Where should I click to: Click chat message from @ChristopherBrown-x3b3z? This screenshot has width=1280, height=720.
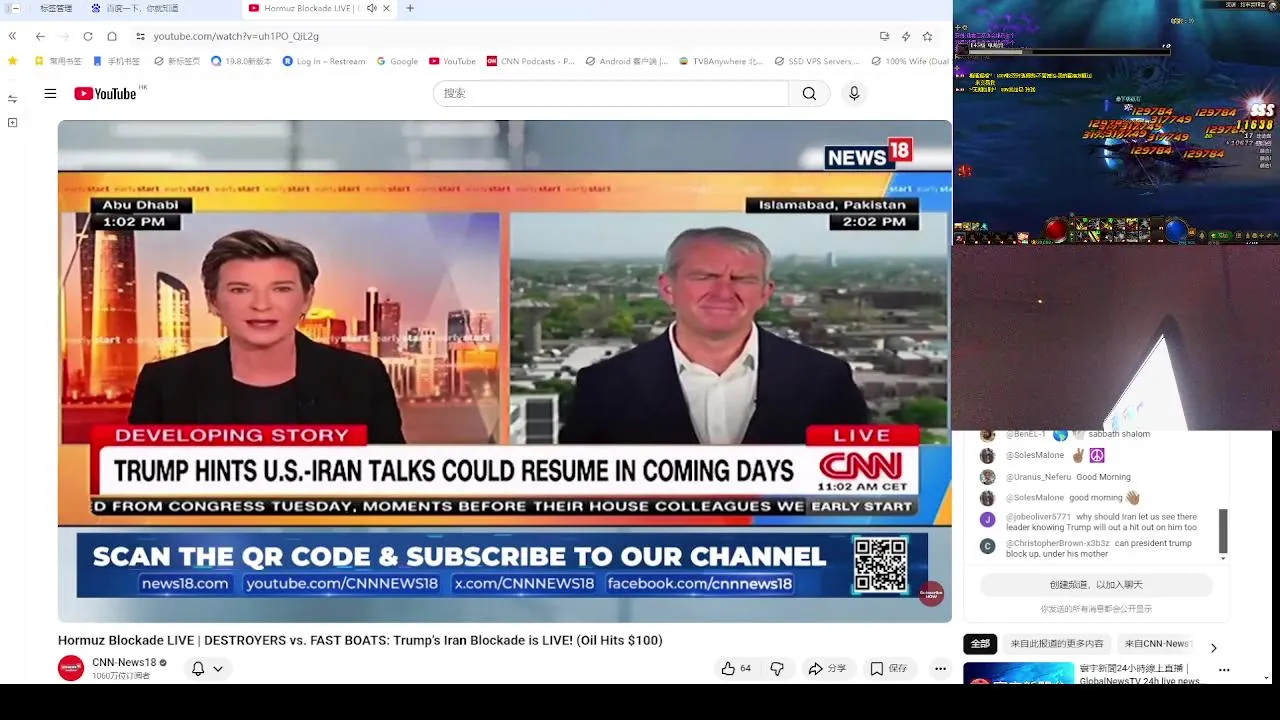point(1098,548)
